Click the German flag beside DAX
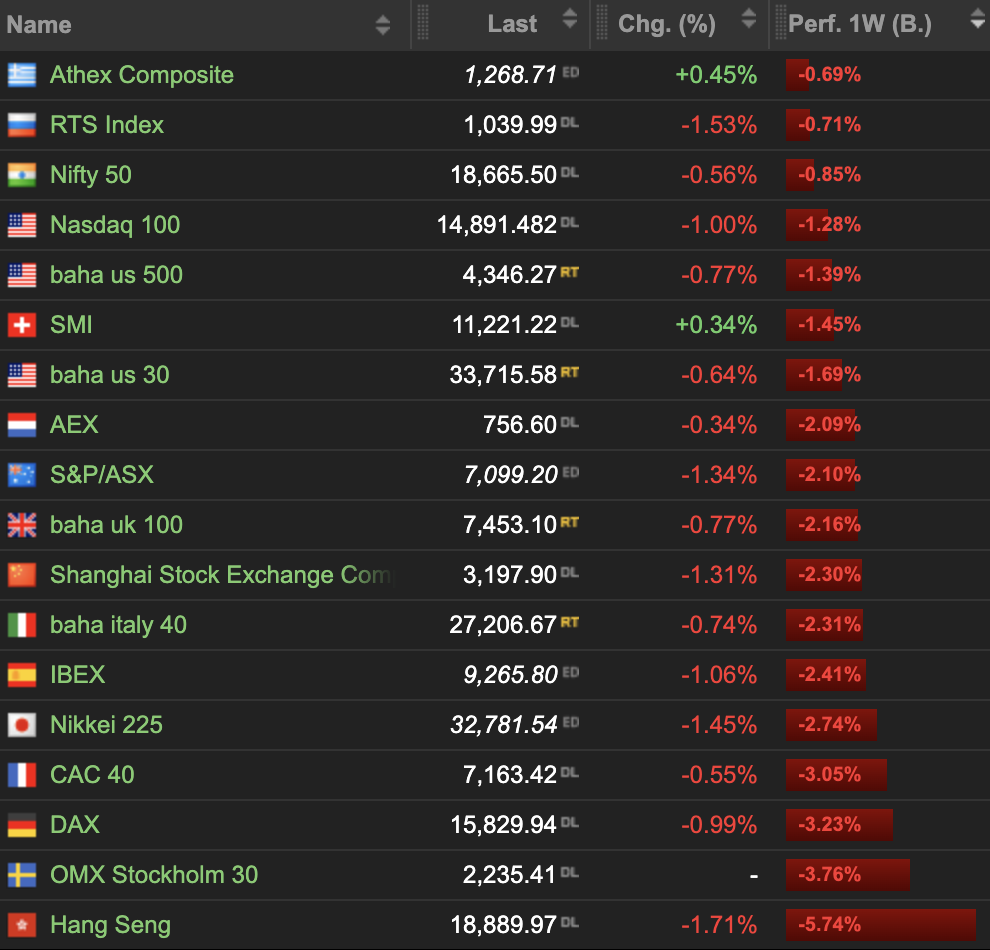Image resolution: width=990 pixels, height=950 pixels. pyautogui.click(x=21, y=825)
